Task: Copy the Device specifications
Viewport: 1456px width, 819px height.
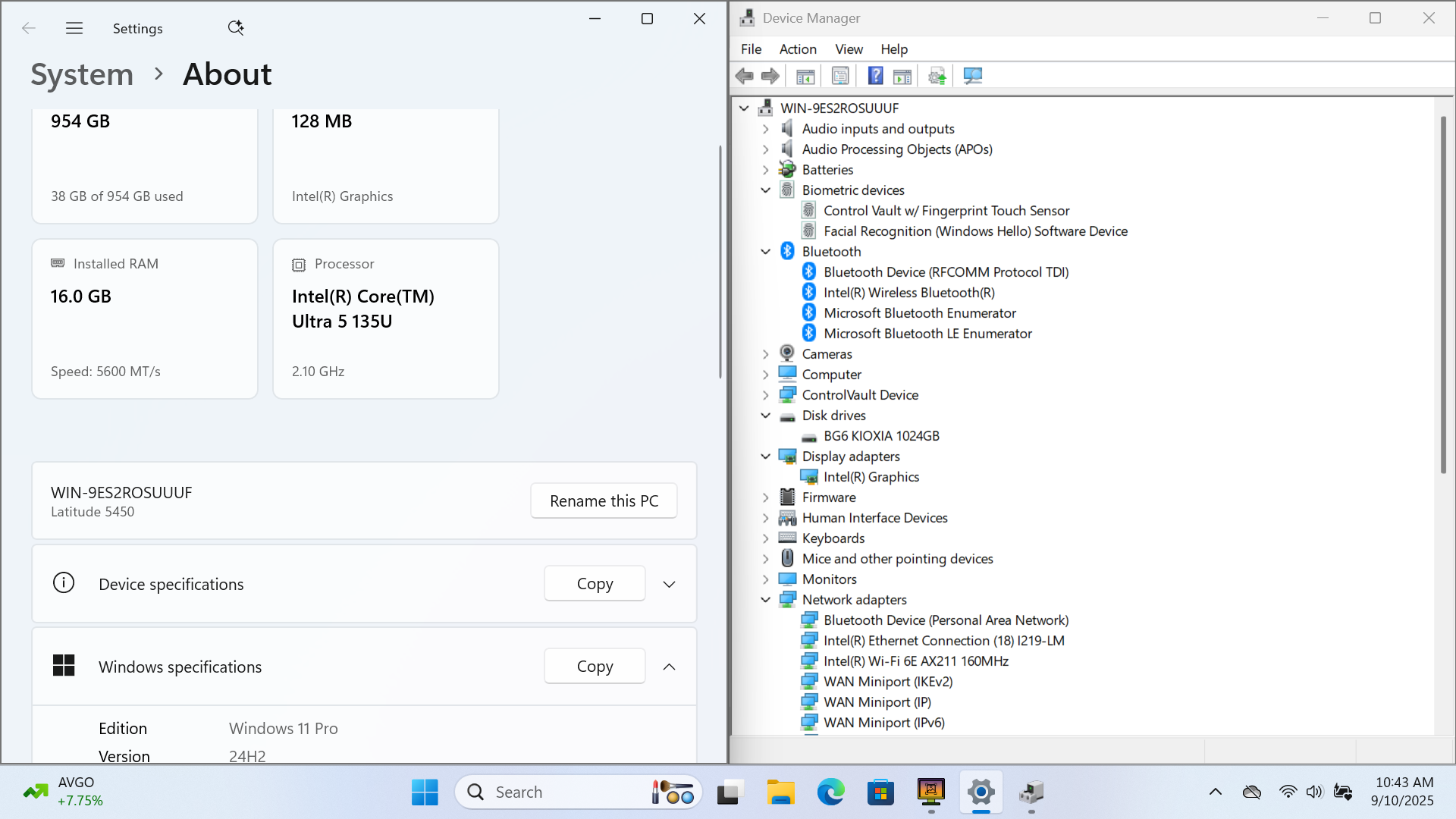Action: (x=595, y=584)
